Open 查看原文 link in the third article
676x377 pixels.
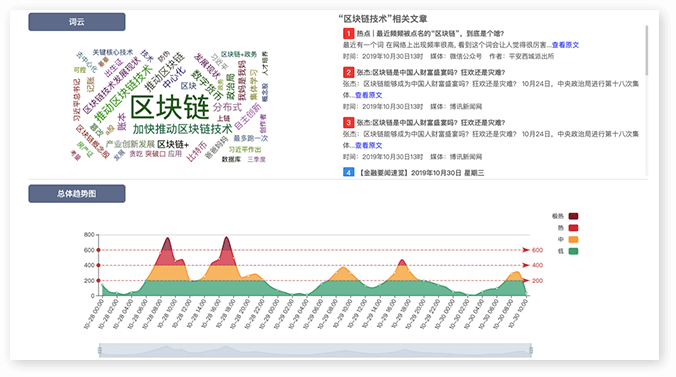coord(369,145)
